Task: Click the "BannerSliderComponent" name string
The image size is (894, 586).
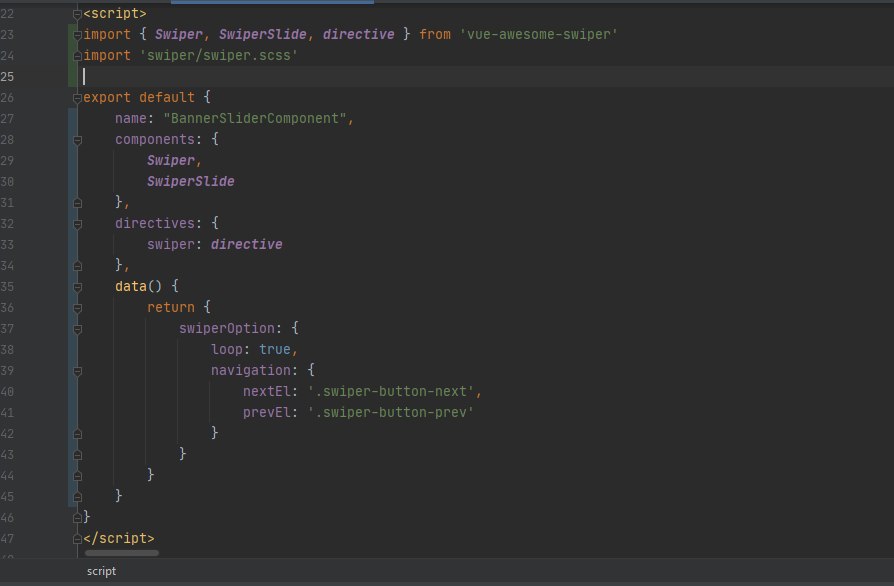Action: [x=255, y=119]
